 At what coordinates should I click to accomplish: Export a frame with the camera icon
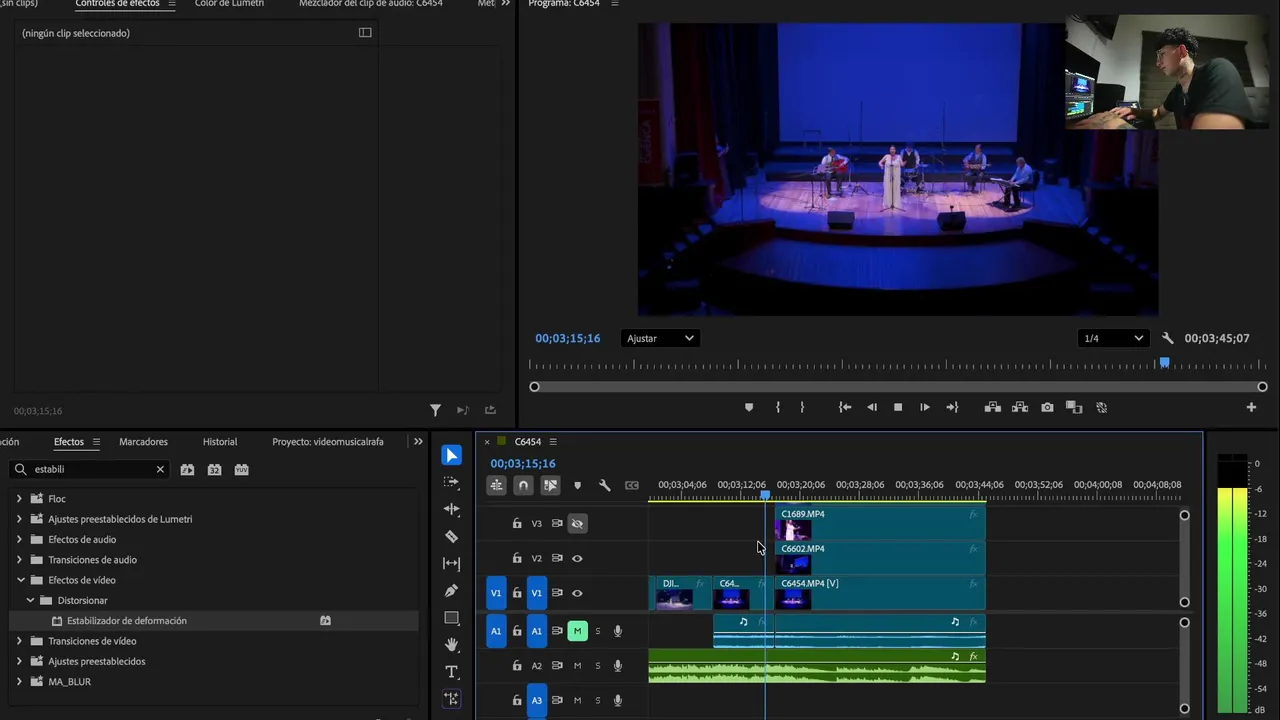pyautogui.click(x=1047, y=407)
